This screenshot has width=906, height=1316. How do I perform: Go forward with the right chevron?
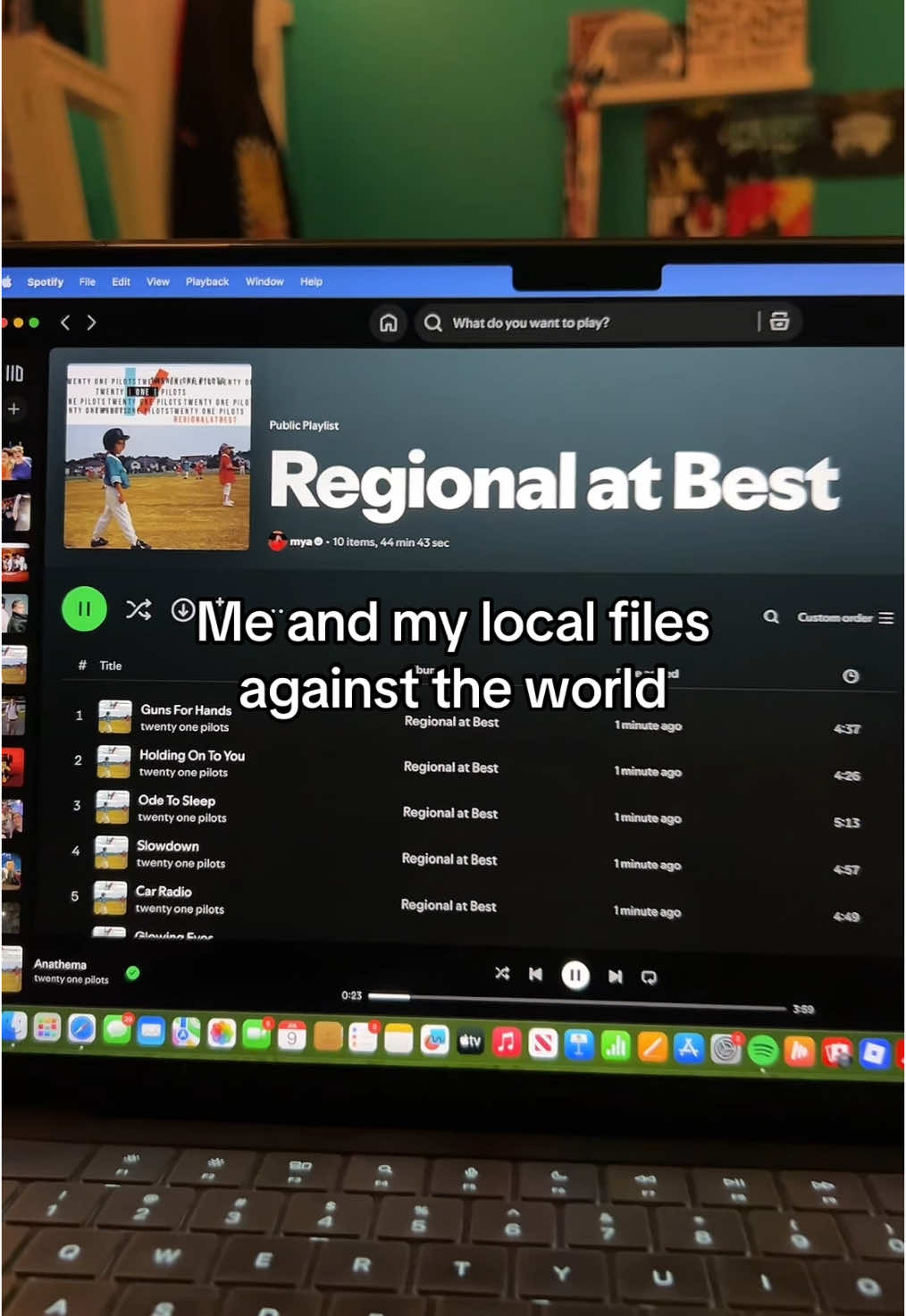click(x=91, y=323)
